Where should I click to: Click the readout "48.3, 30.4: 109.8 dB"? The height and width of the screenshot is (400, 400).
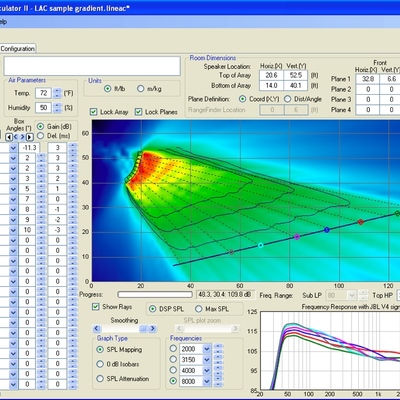pos(225,295)
